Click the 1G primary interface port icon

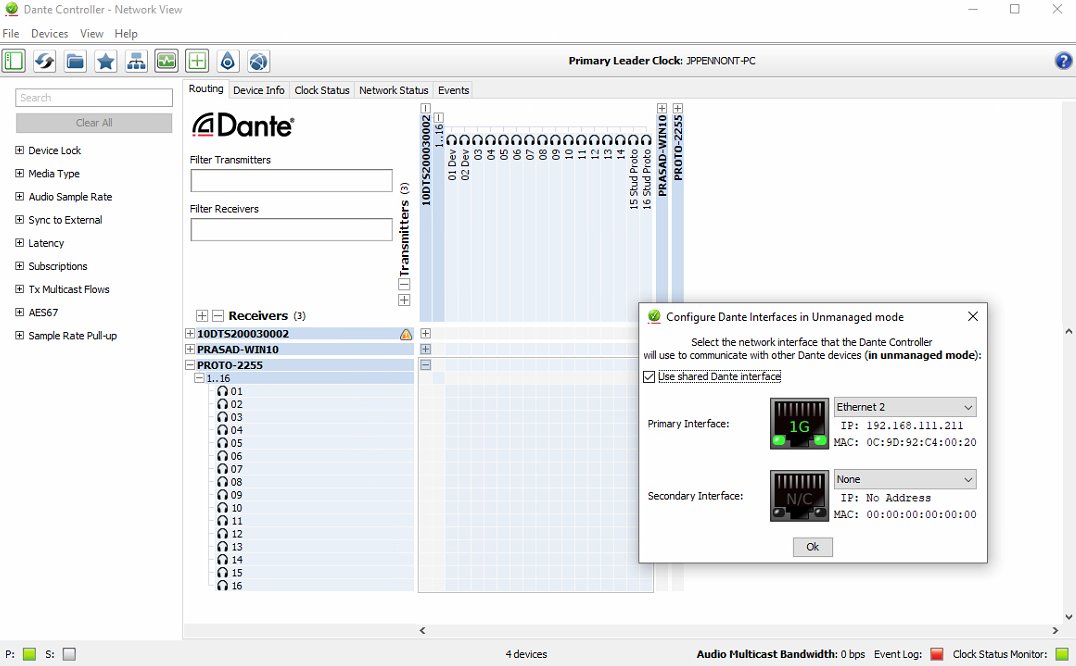point(799,424)
